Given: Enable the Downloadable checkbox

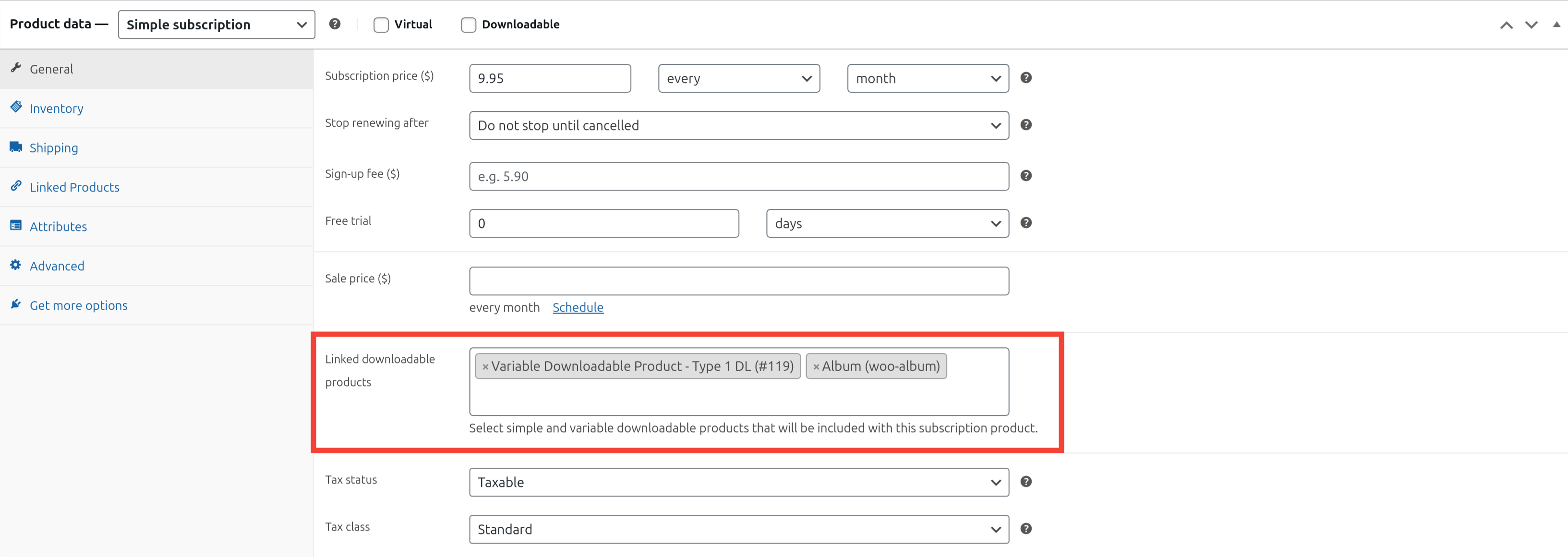Looking at the screenshot, I should coord(468,25).
